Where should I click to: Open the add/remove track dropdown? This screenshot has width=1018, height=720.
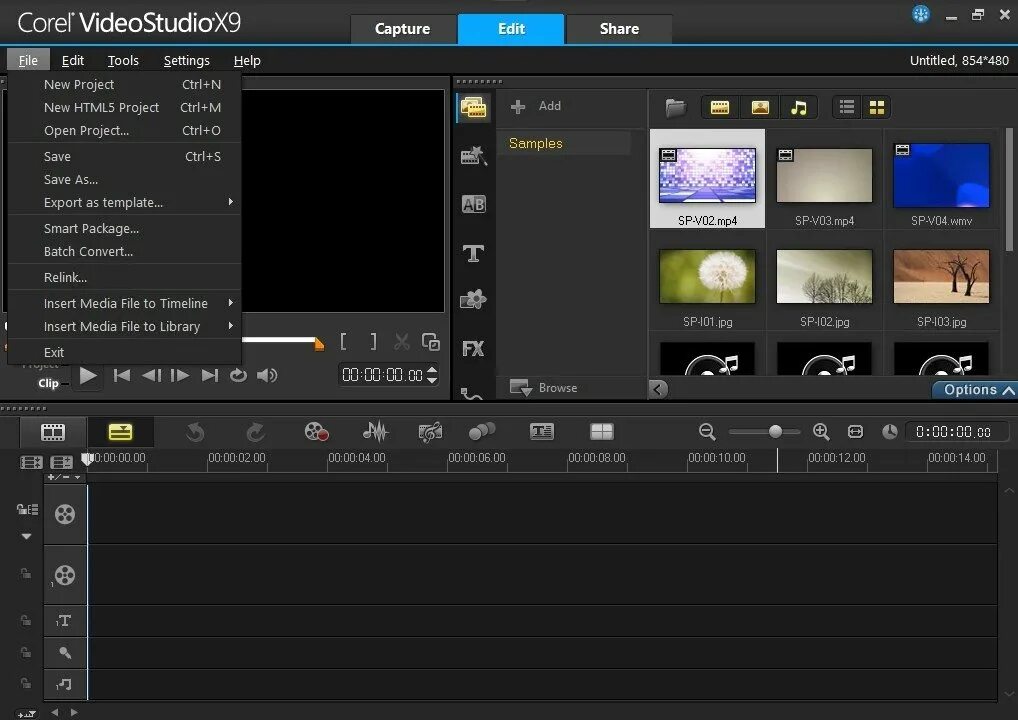[64, 477]
